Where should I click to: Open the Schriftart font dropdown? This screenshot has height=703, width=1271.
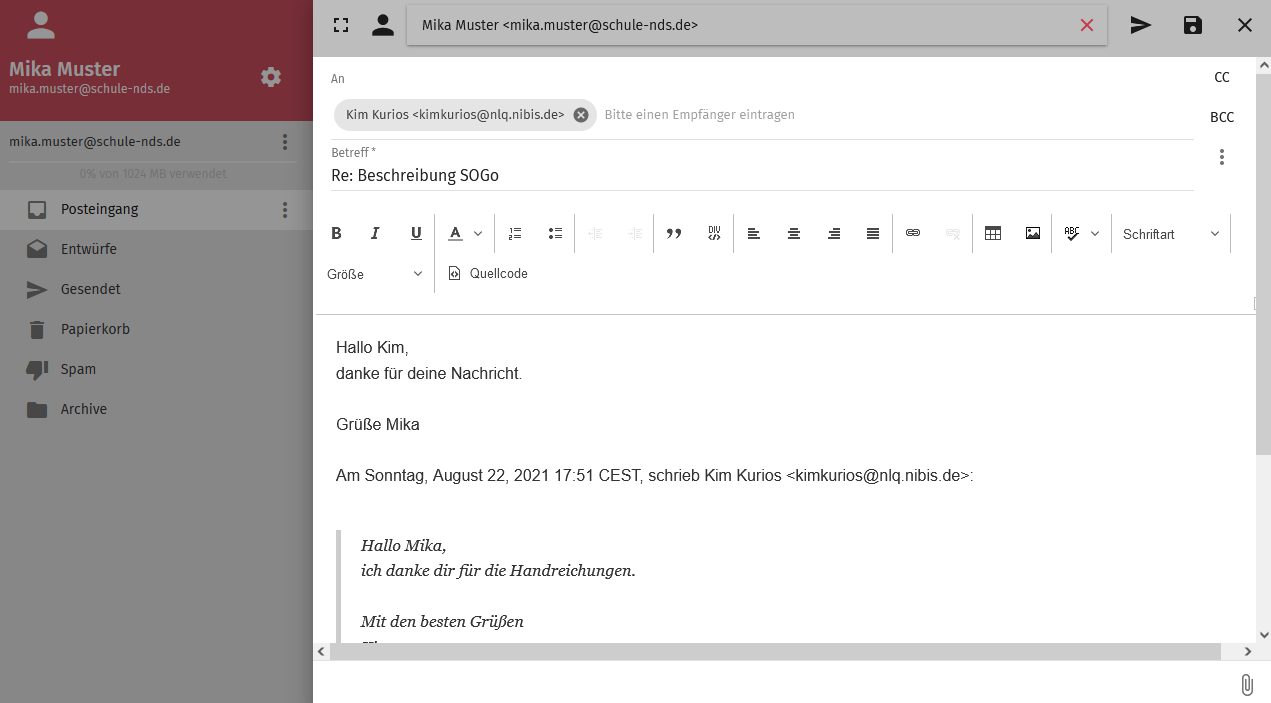point(1171,233)
